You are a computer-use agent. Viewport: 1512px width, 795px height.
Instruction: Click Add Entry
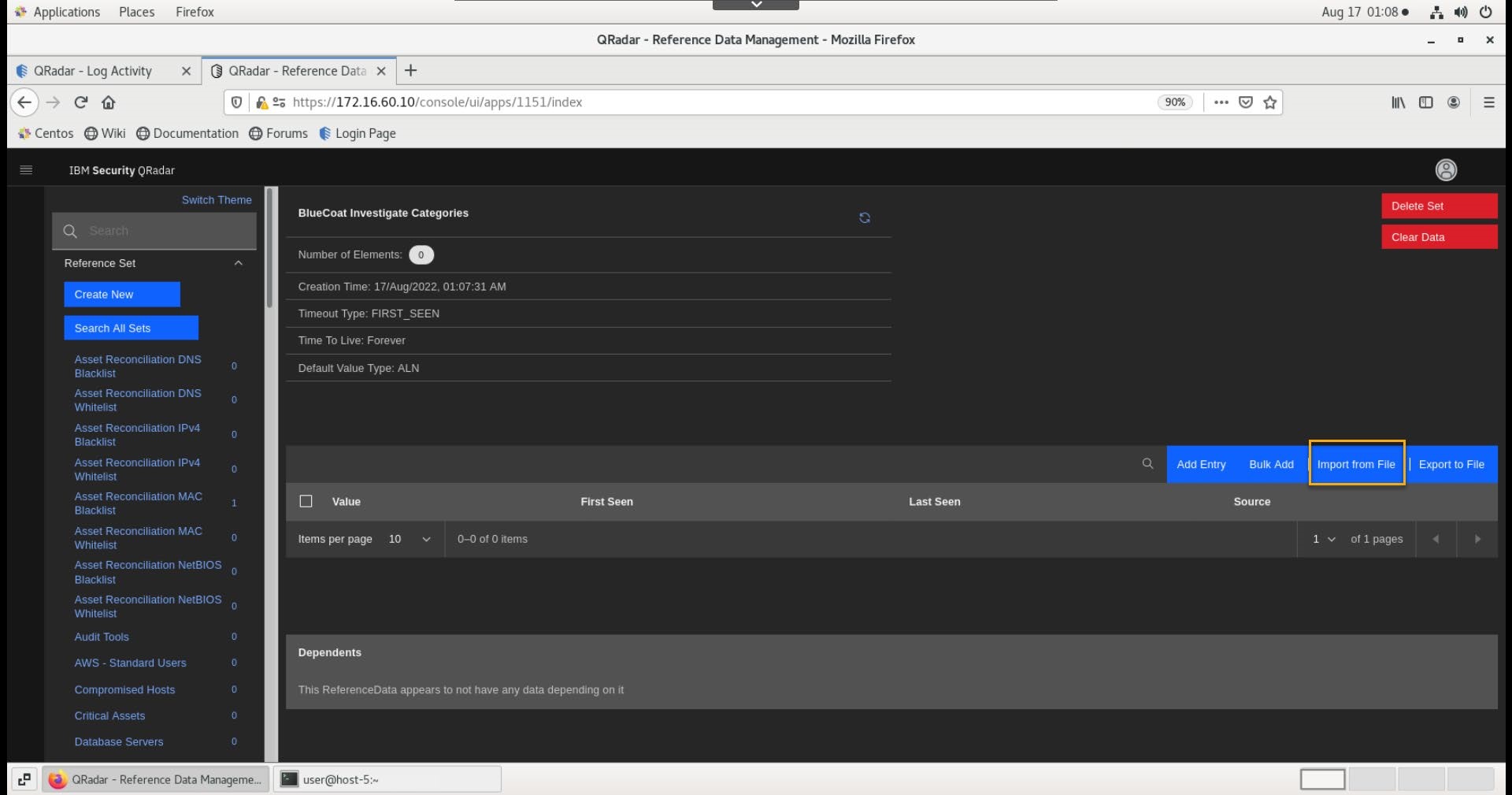coord(1201,464)
